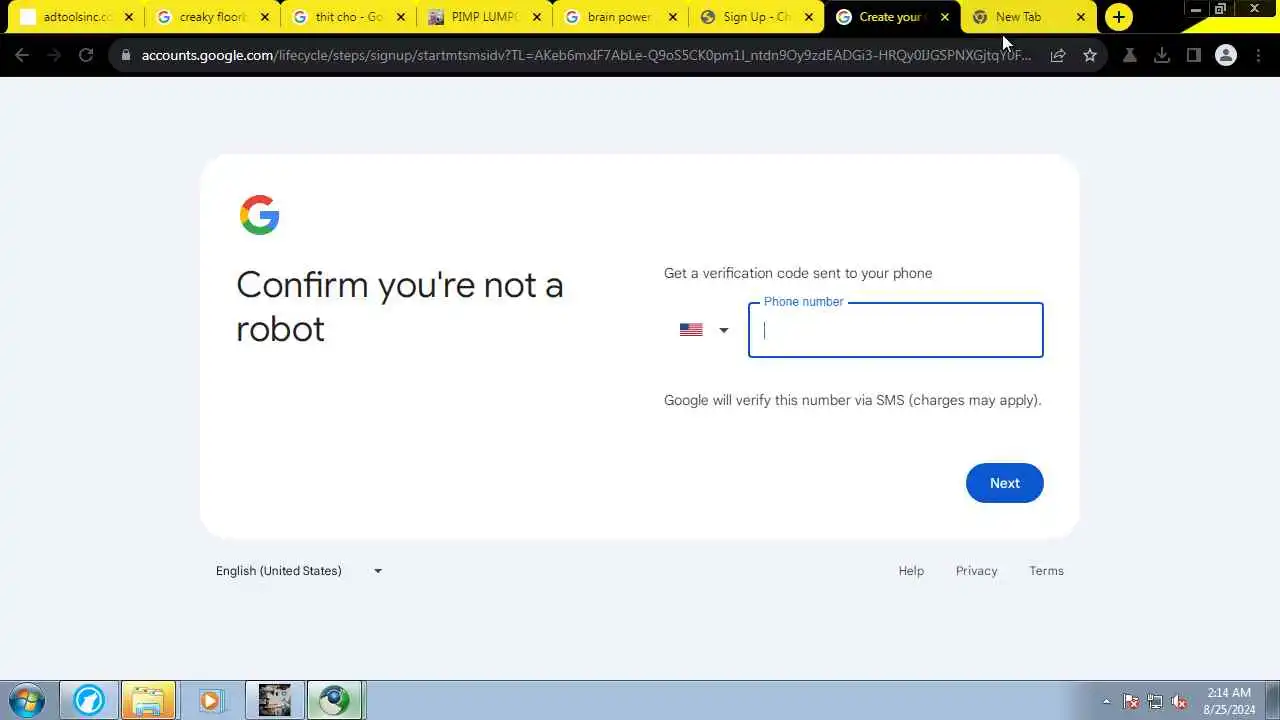Open the Chrome Labs flask icon
1280x720 pixels.
1129,55
